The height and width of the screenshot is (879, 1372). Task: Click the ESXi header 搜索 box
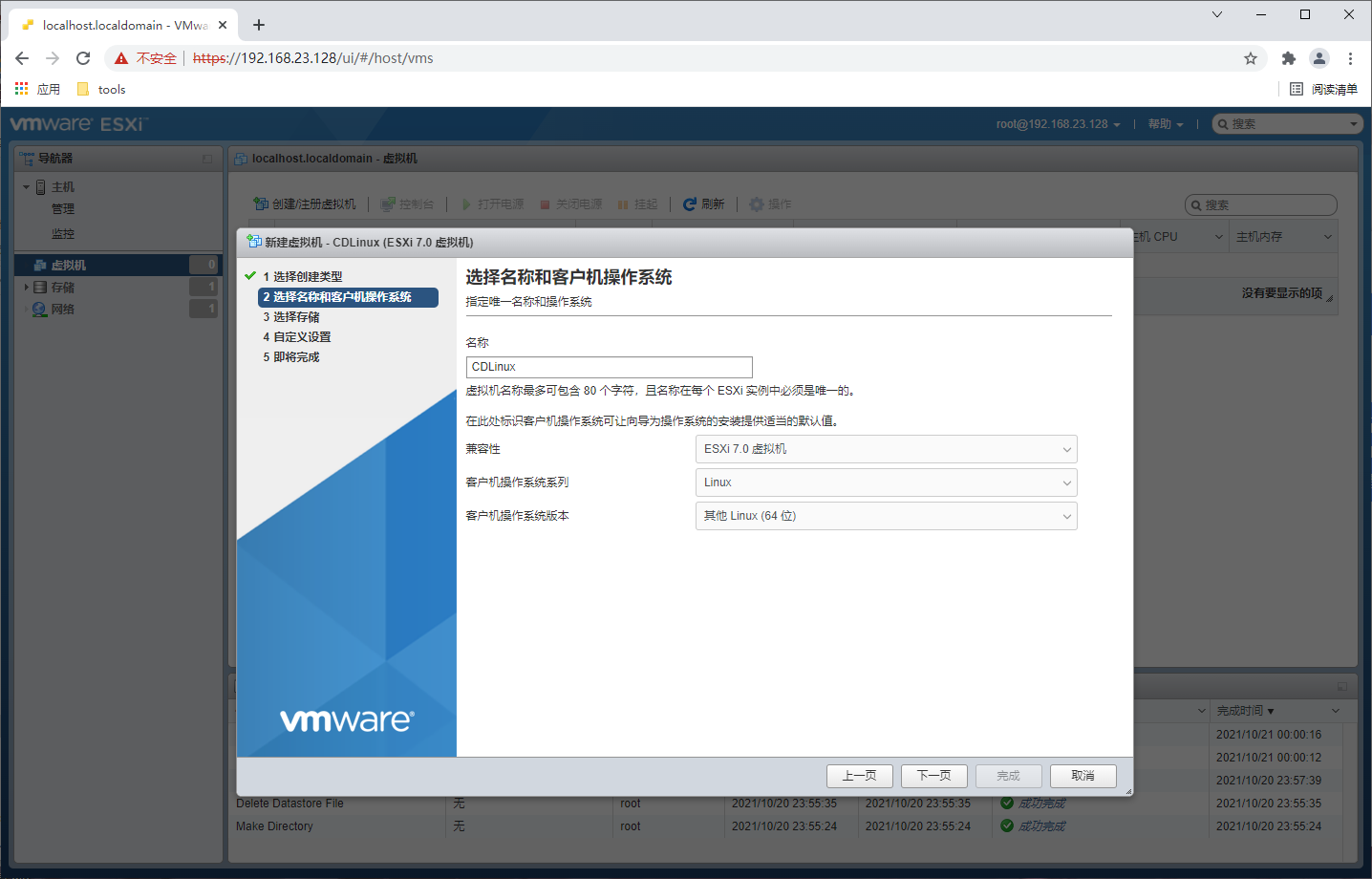coord(1286,124)
